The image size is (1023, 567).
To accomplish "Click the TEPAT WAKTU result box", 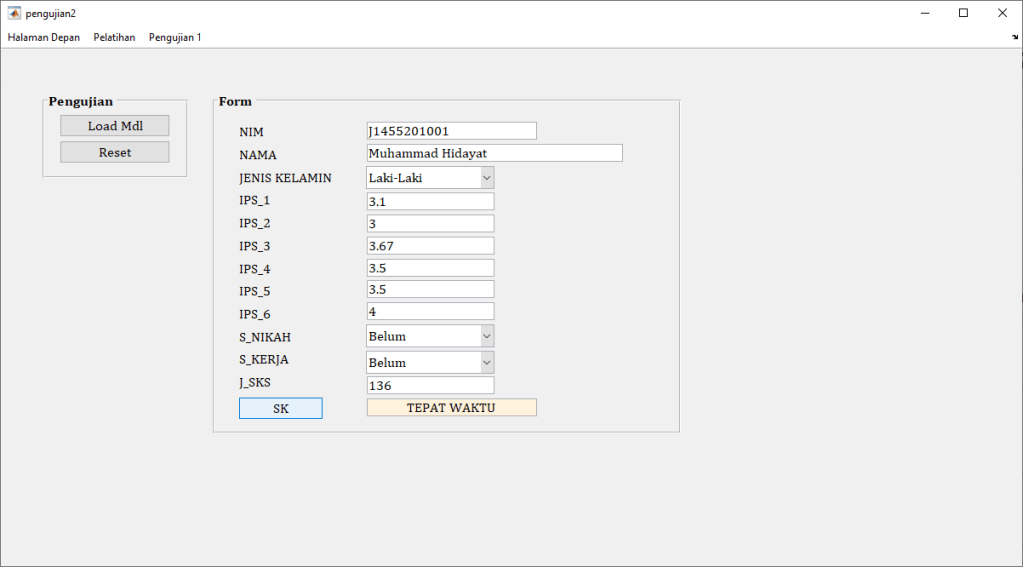I will tap(451, 408).
